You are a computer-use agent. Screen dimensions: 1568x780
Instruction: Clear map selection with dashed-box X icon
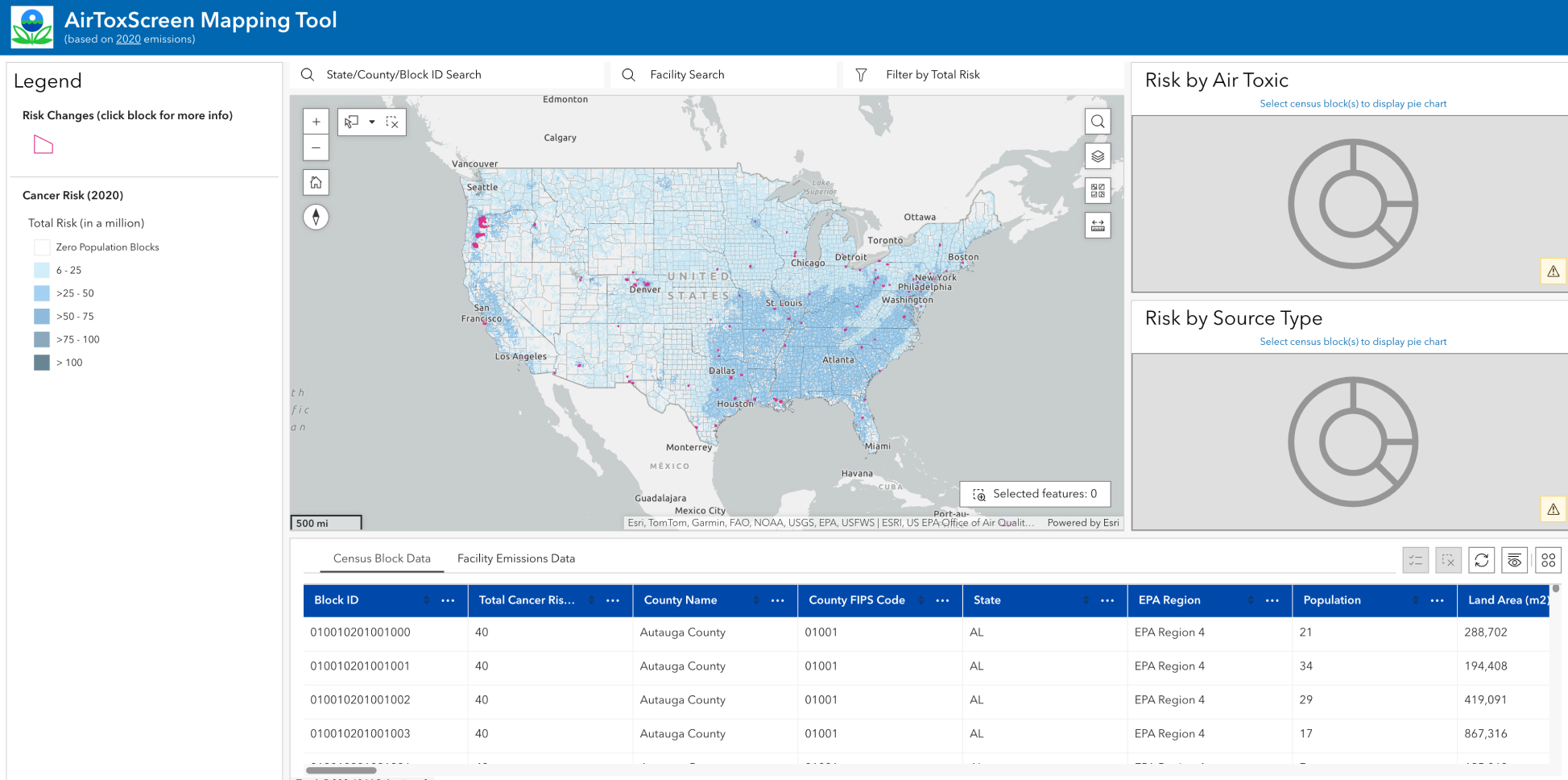pos(392,122)
